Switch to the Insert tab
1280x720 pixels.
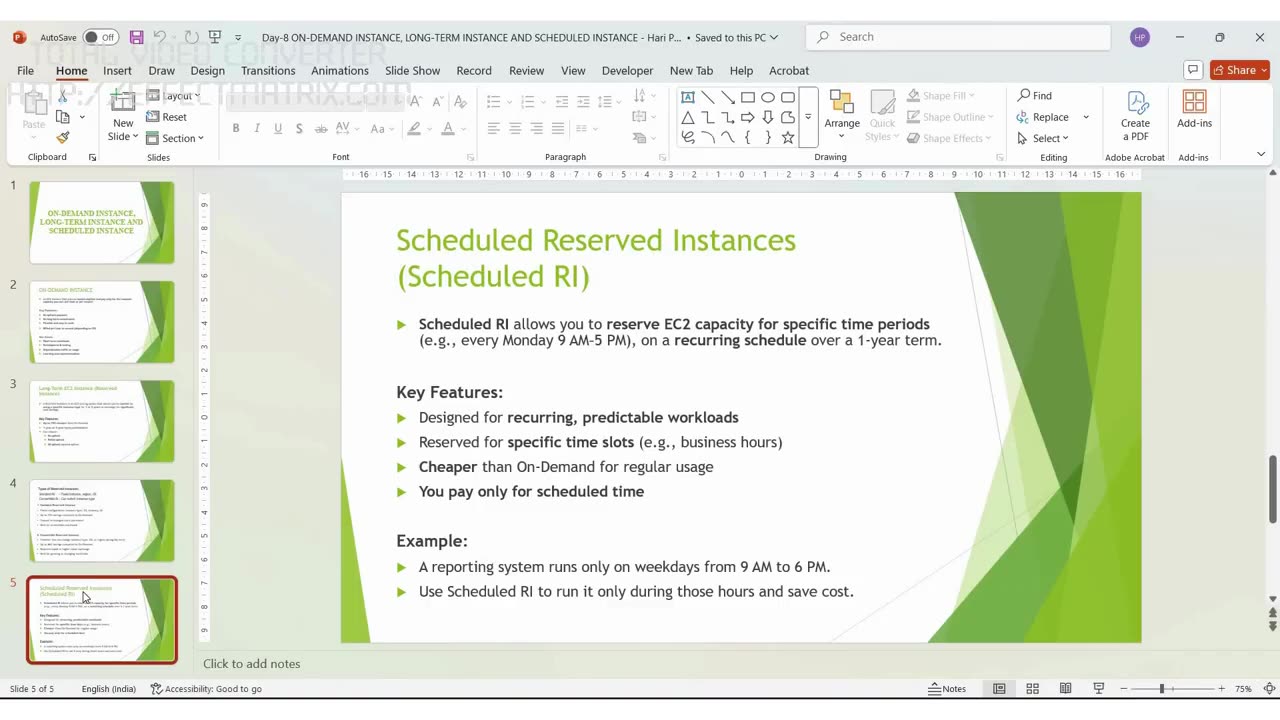coord(117,70)
